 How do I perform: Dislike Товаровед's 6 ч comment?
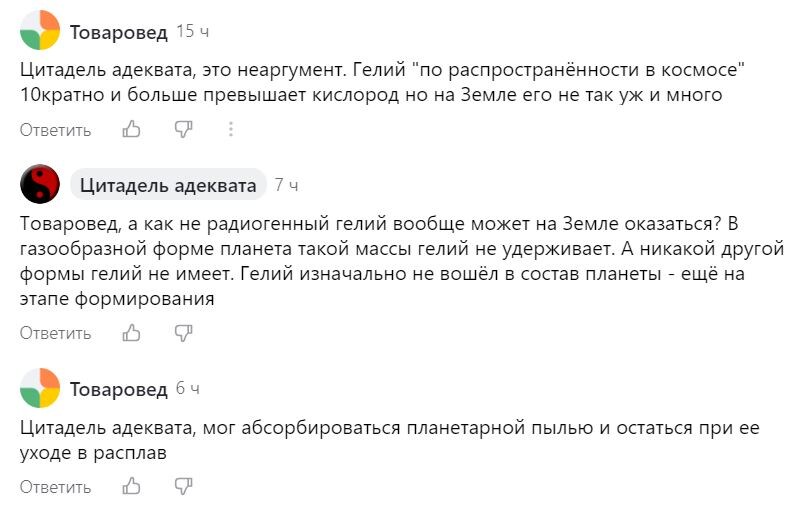click(x=183, y=486)
